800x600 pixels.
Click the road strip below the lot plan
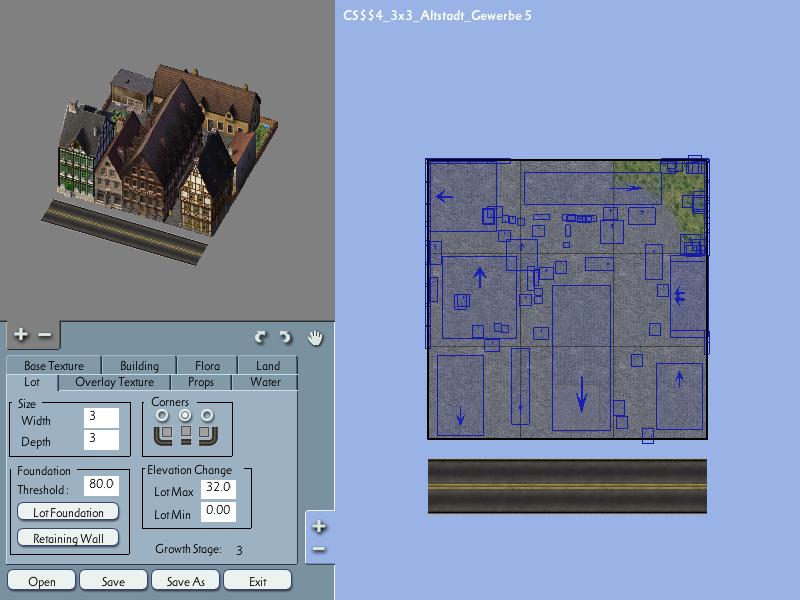tap(567, 486)
